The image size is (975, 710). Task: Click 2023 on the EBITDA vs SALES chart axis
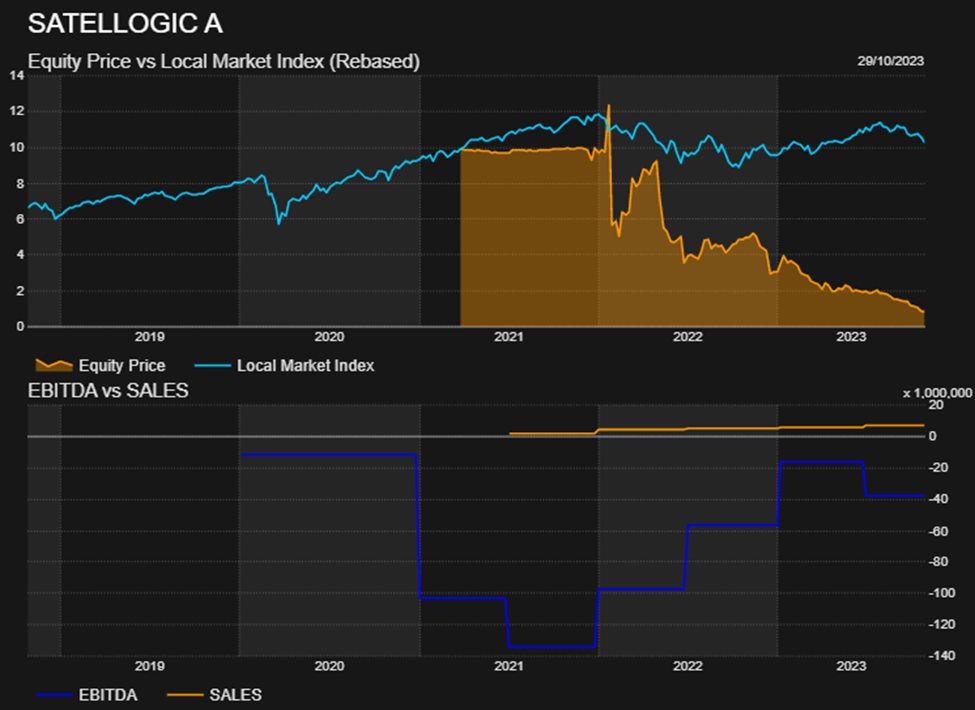851,666
